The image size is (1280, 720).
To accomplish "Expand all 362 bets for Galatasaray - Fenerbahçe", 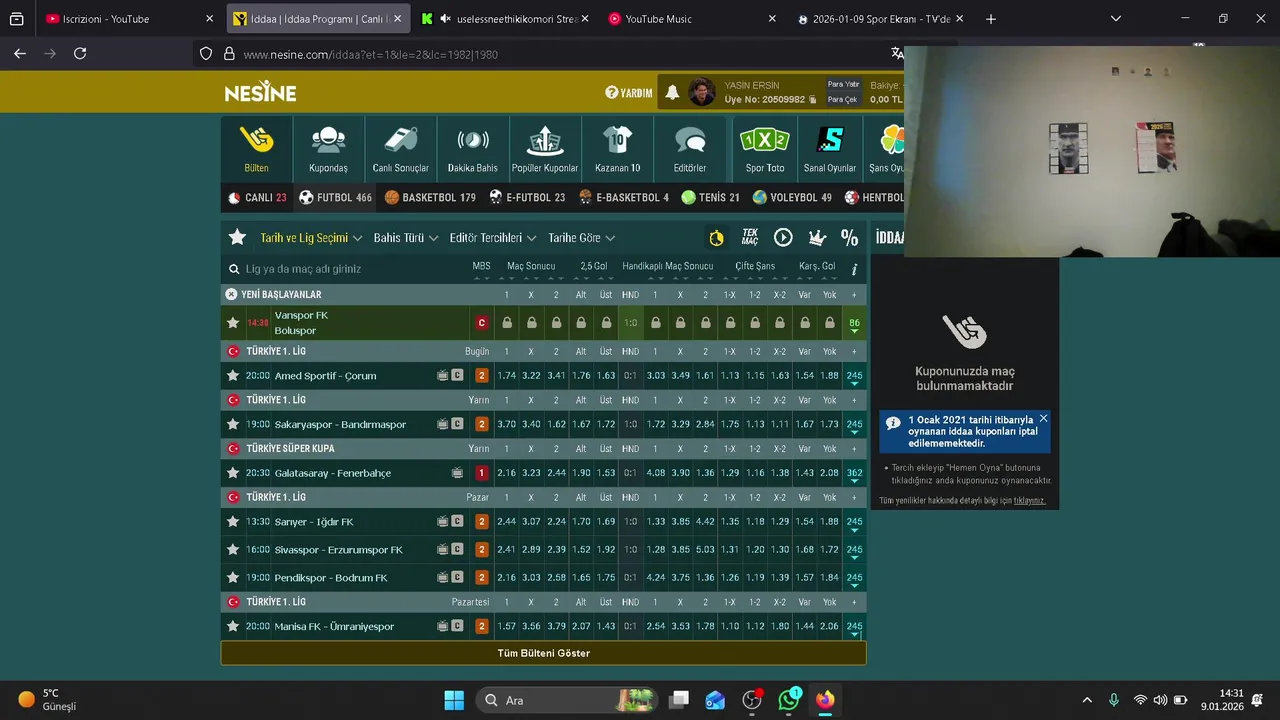I will pos(854,474).
